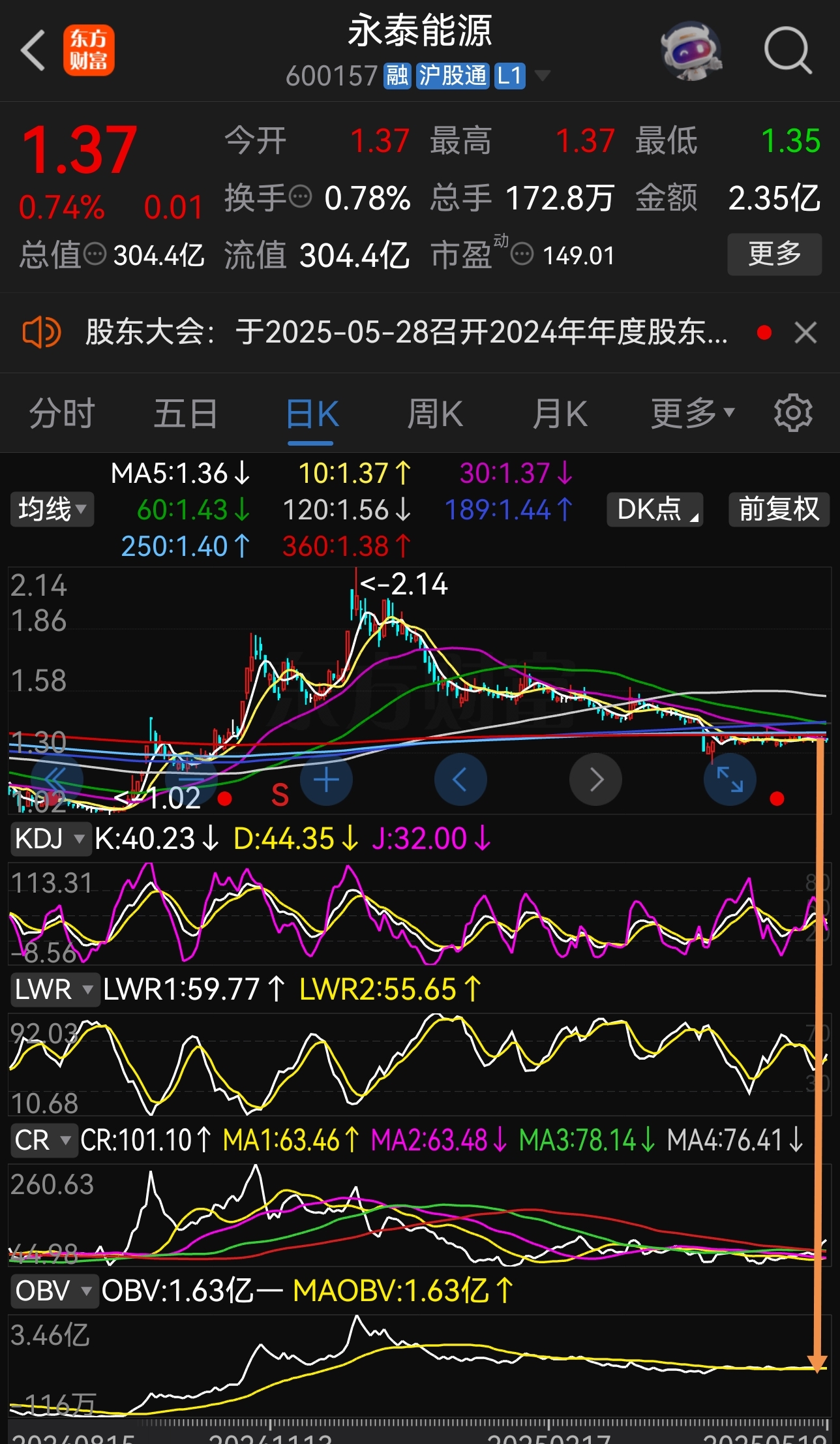840x1444 pixels.
Task: Tap the 市盈 149.01 value
Action: click(x=578, y=255)
